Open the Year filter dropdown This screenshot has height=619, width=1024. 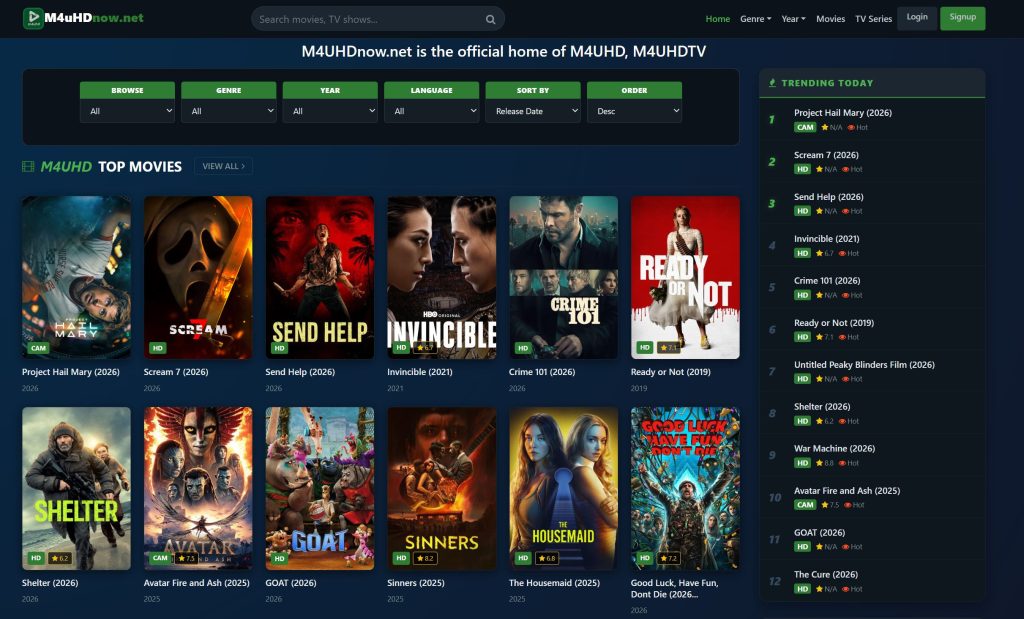tap(330, 110)
